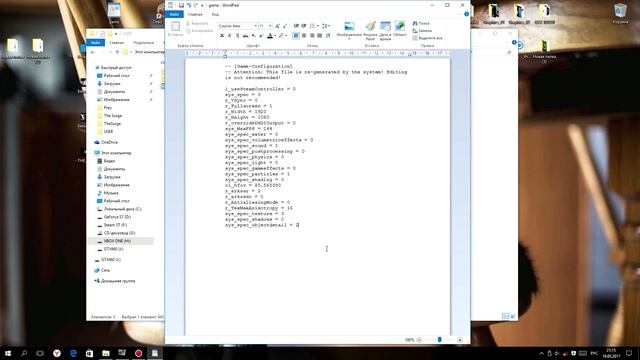Toggle Strikethrough formatting in WordPad
640x360 pixels.
pos(245,36)
